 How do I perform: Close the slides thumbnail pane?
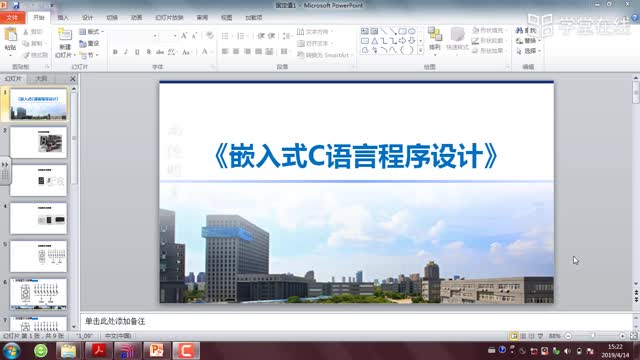[73, 78]
